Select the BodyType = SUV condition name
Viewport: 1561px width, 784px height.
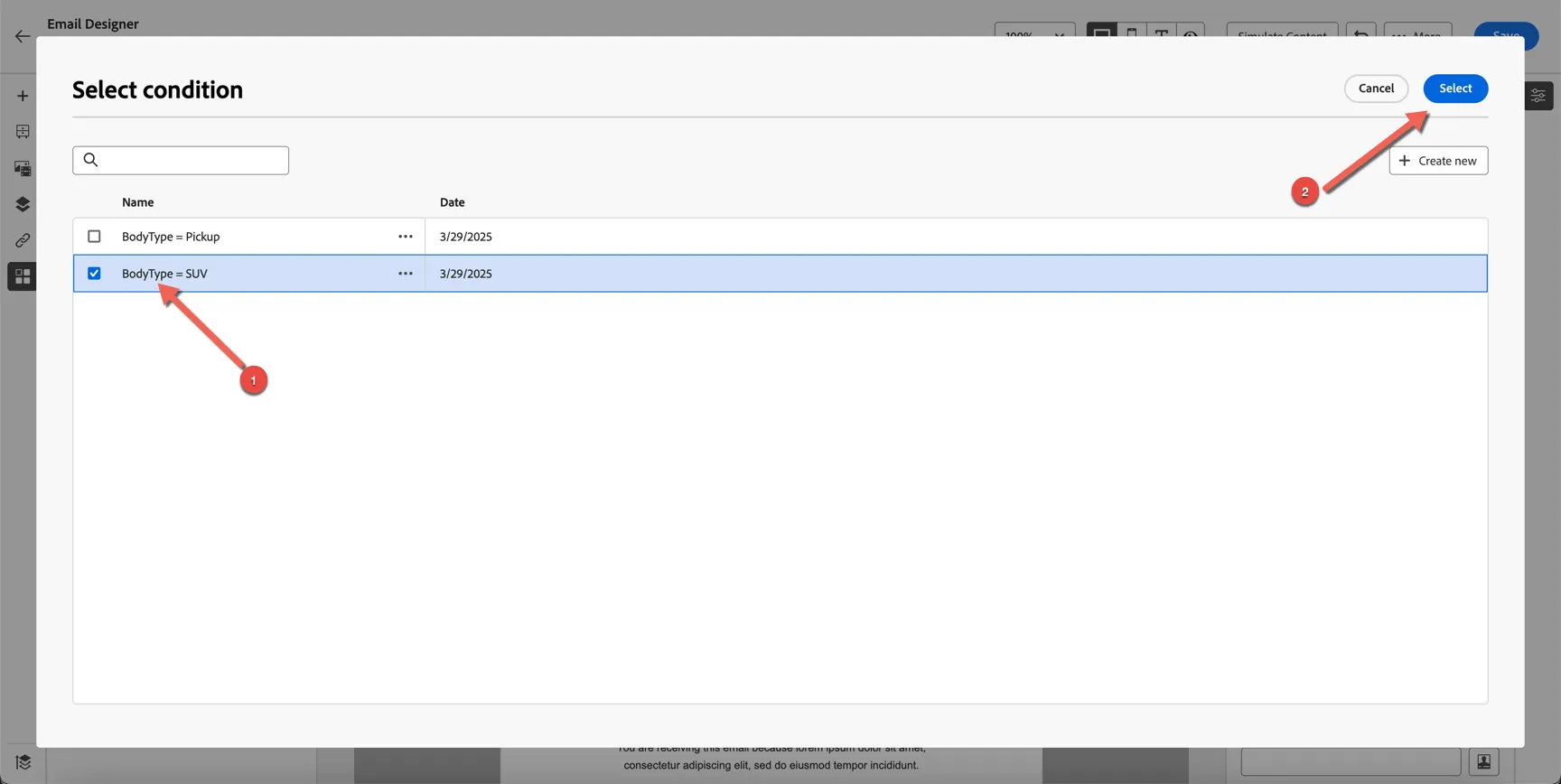click(164, 274)
